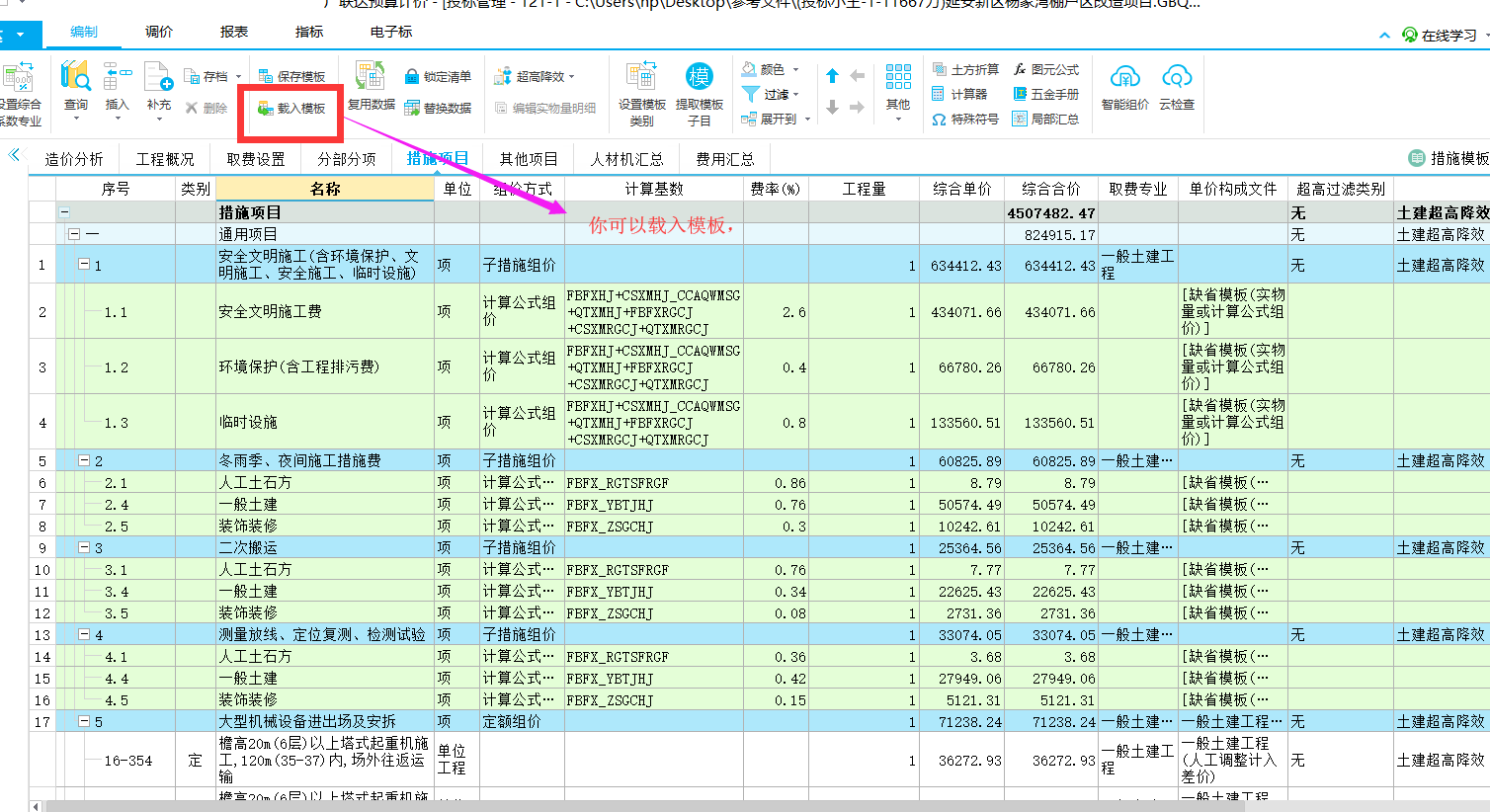Collapse the 通用项目 tree node
This screenshot has width=1490, height=812.
coord(73,234)
